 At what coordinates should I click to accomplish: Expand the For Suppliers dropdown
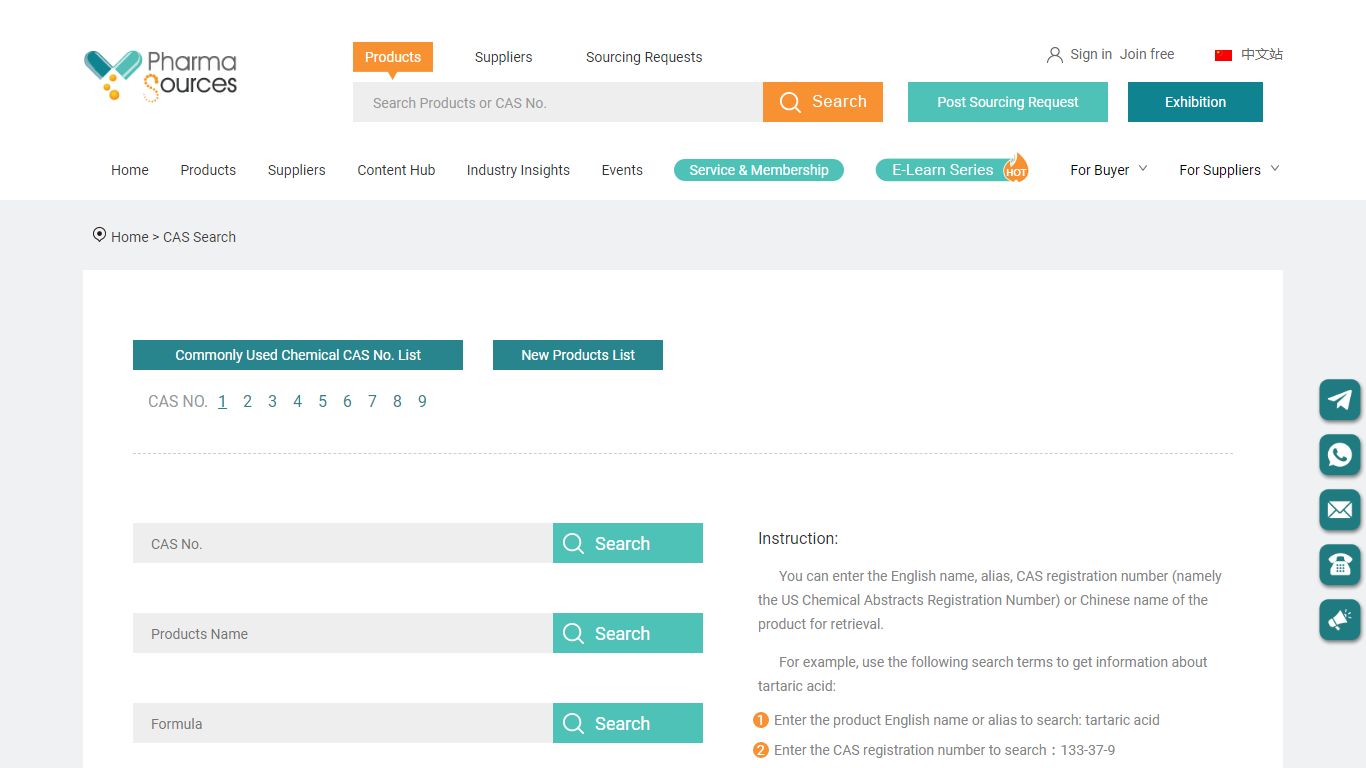pyautogui.click(x=1230, y=170)
